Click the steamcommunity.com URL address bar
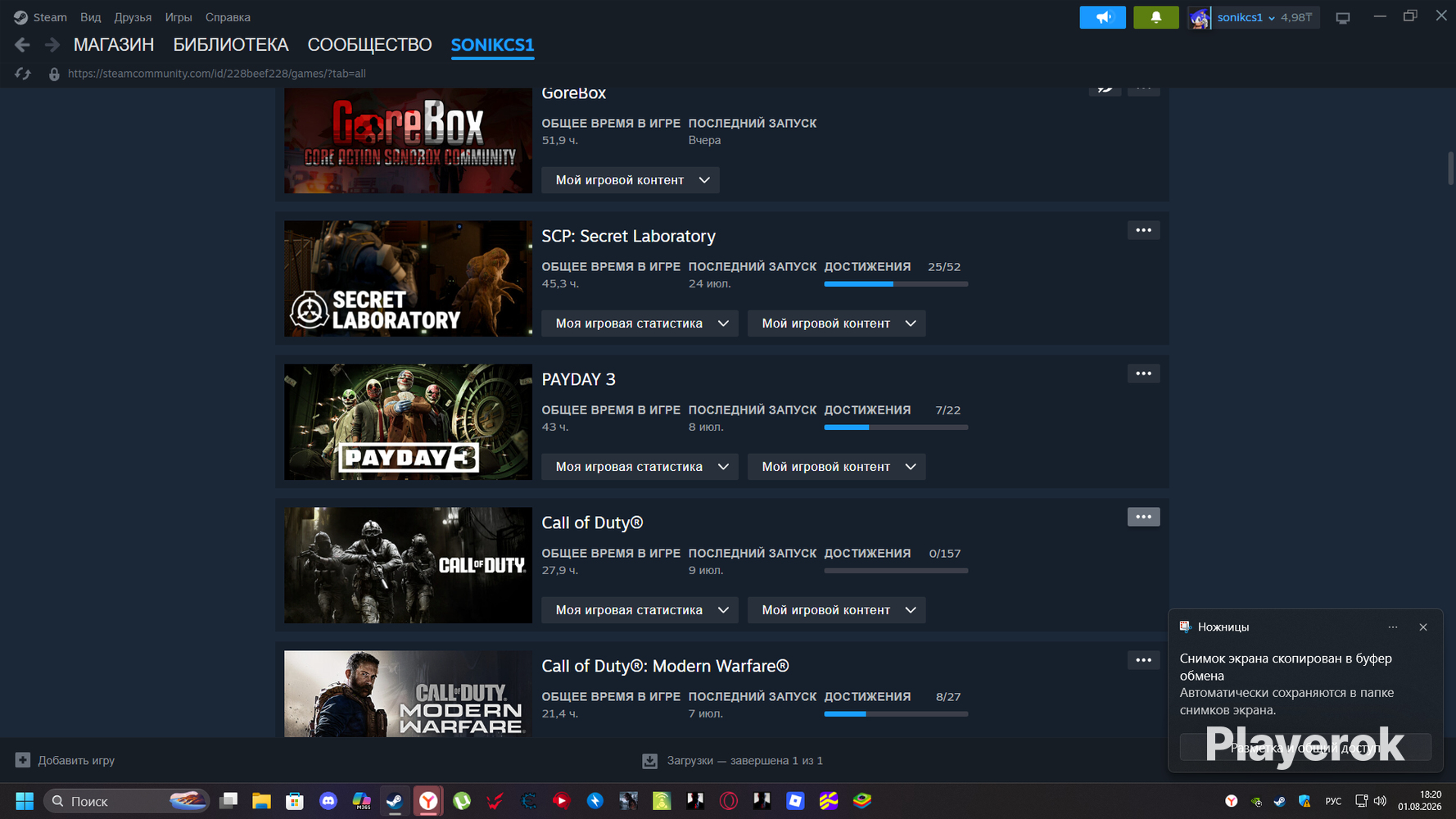Image resolution: width=1456 pixels, height=819 pixels. click(x=217, y=74)
